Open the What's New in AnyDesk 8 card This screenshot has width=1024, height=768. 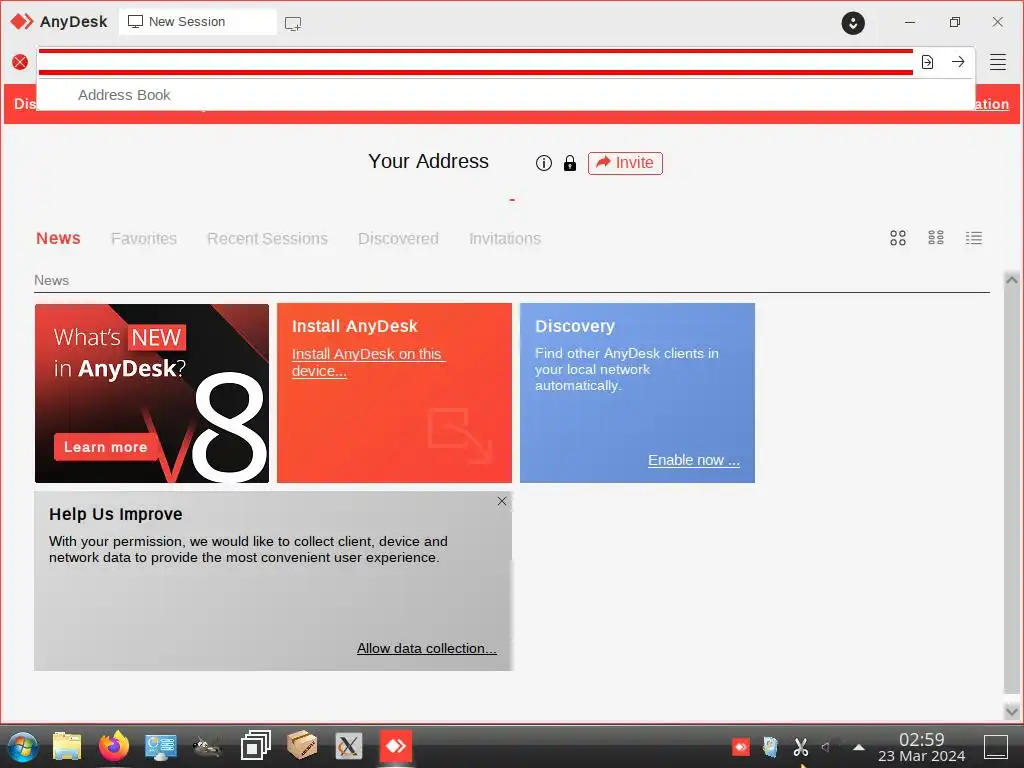pos(152,393)
